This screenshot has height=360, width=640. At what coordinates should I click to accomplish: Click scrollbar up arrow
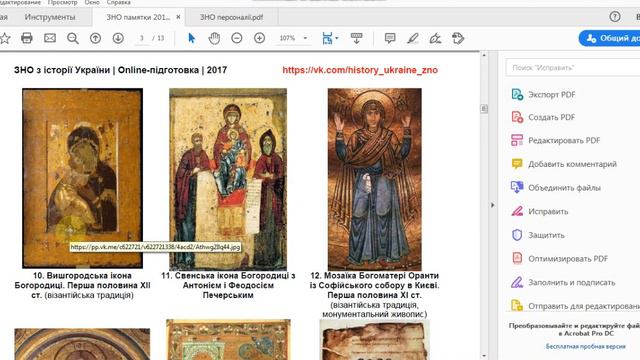click(484, 55)
